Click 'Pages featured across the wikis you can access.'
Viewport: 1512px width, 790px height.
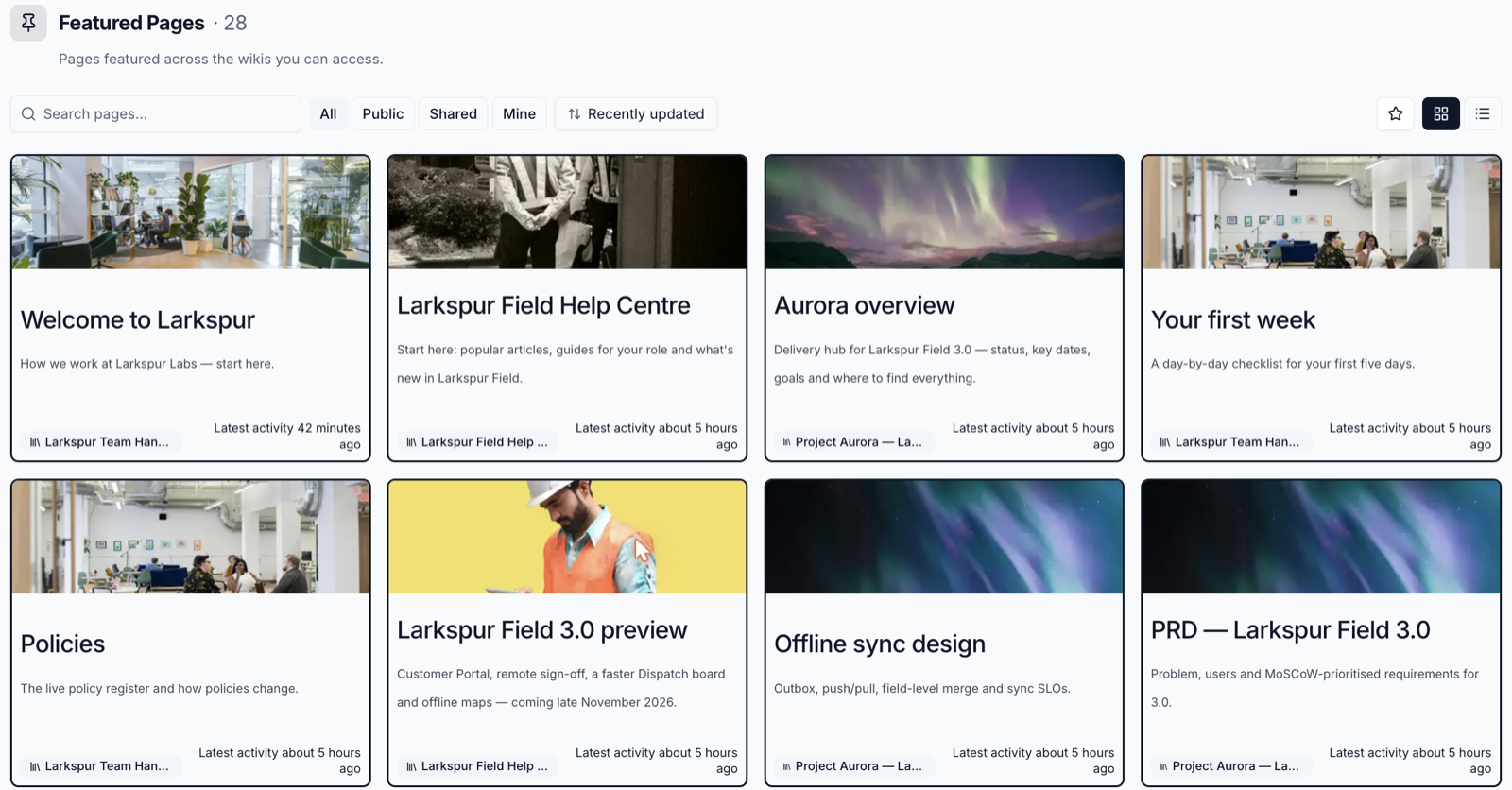coord(221,59)
